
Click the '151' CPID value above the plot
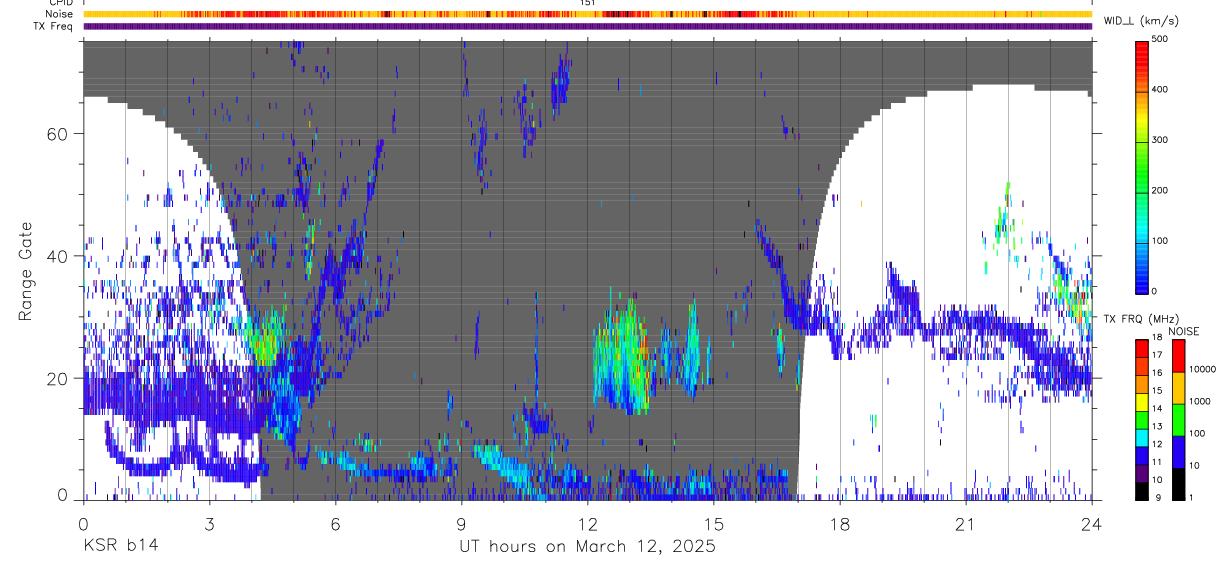tap(588, 3)
